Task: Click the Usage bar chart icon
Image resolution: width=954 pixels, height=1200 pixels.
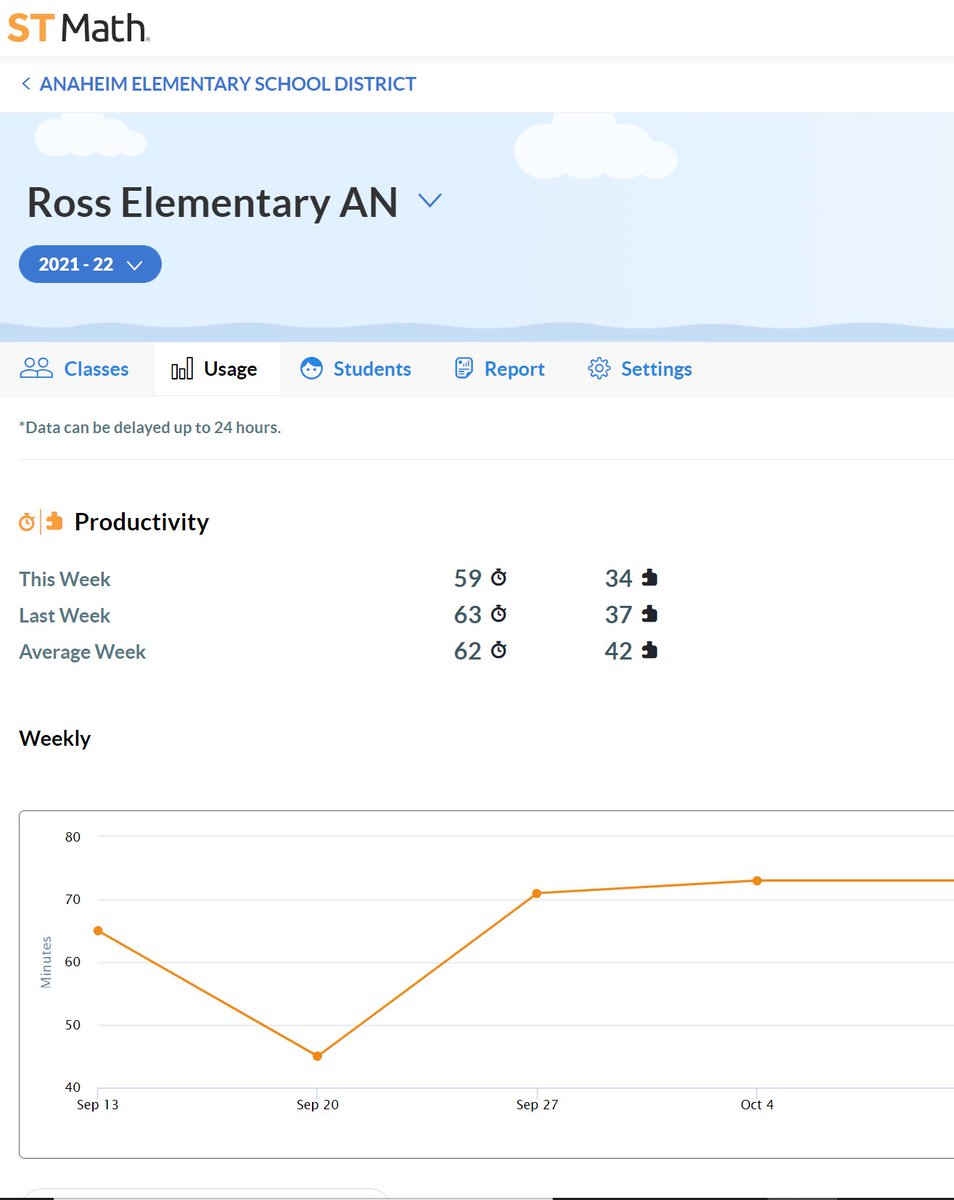Action: [181, 368]
